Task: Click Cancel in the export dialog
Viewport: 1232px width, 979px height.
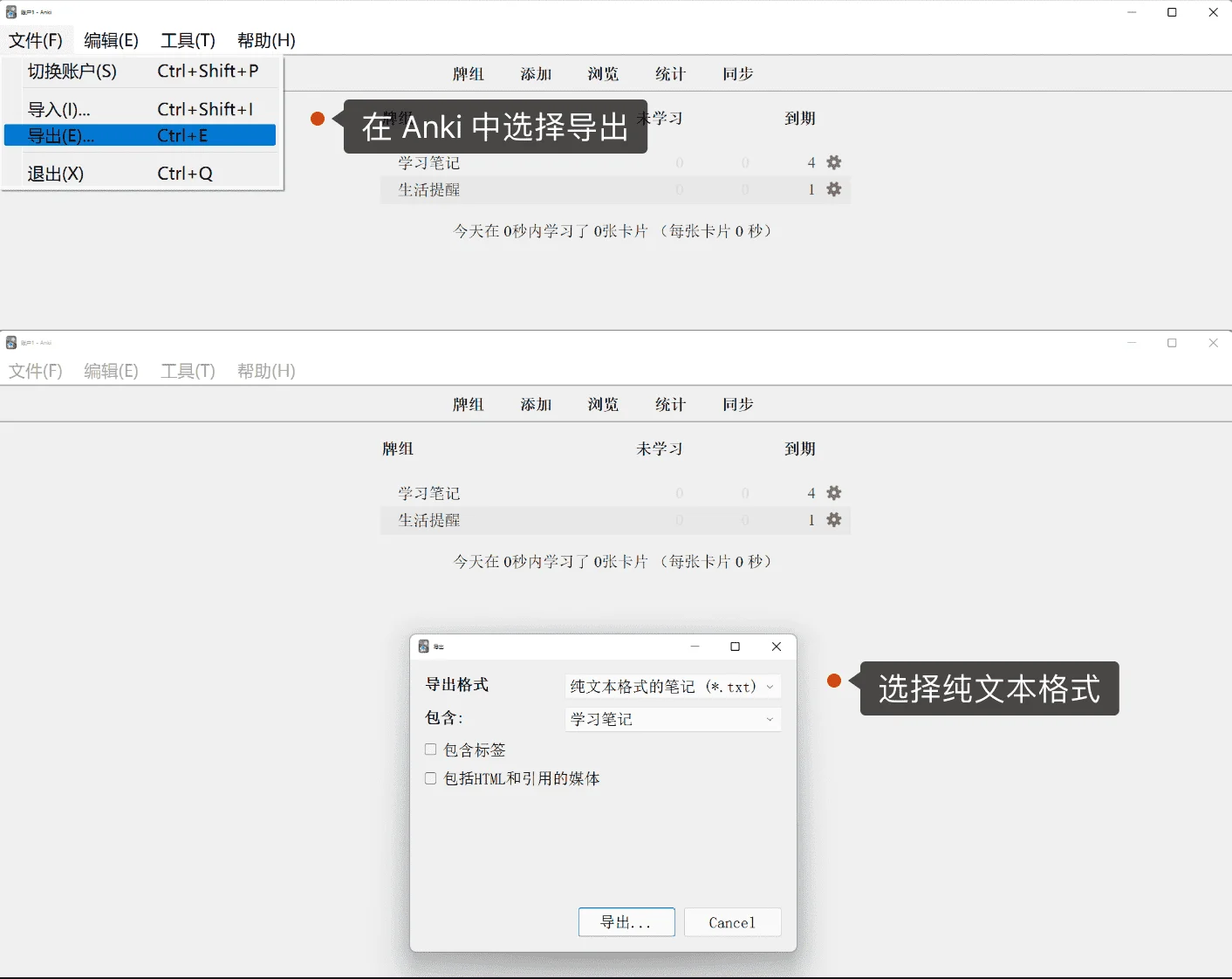Action: [x=732, y=922]
